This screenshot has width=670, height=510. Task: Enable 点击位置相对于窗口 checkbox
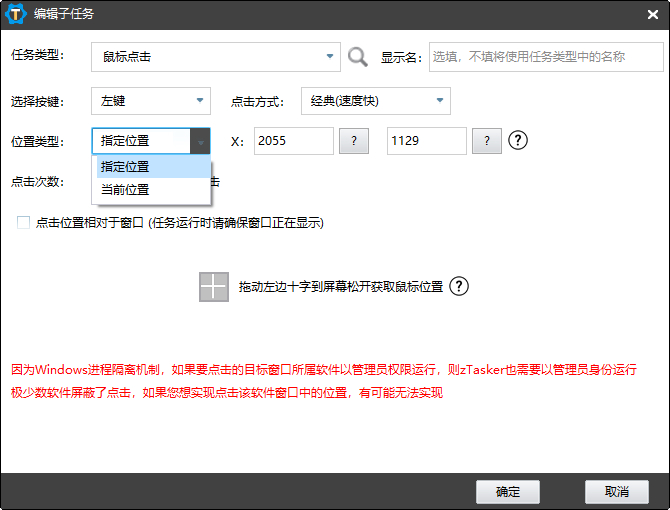(23, 223)
